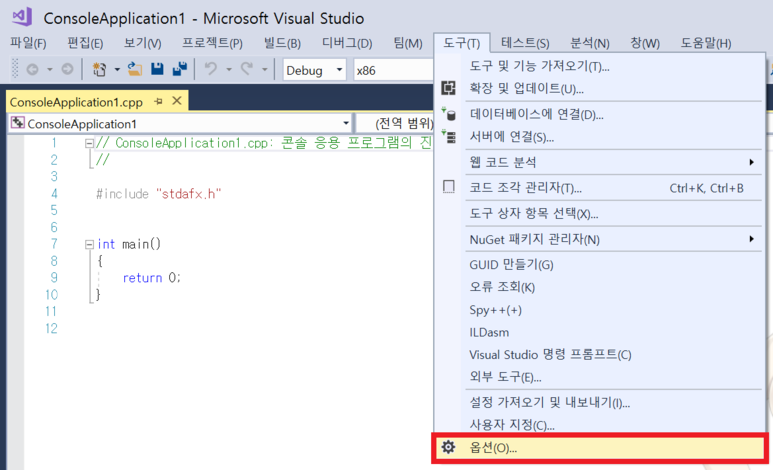The width and height of the screenshot is (773, 470).
Task: Click the Visual Studio logo icon
Action: point(23,17)
